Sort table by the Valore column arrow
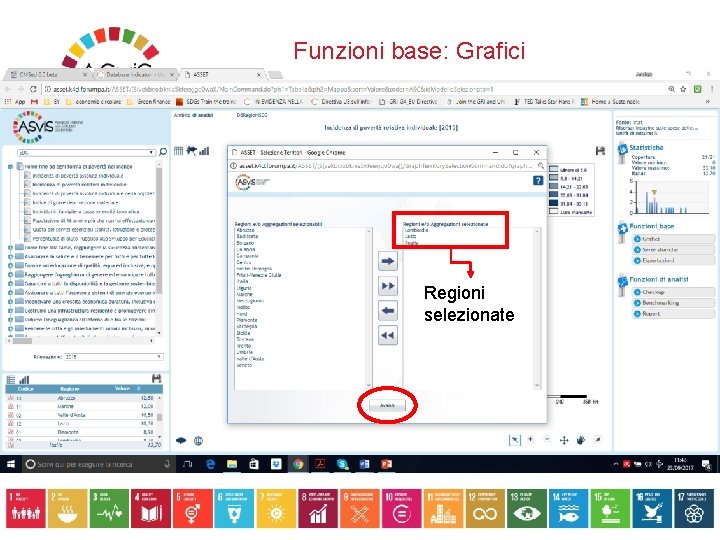 139,389
